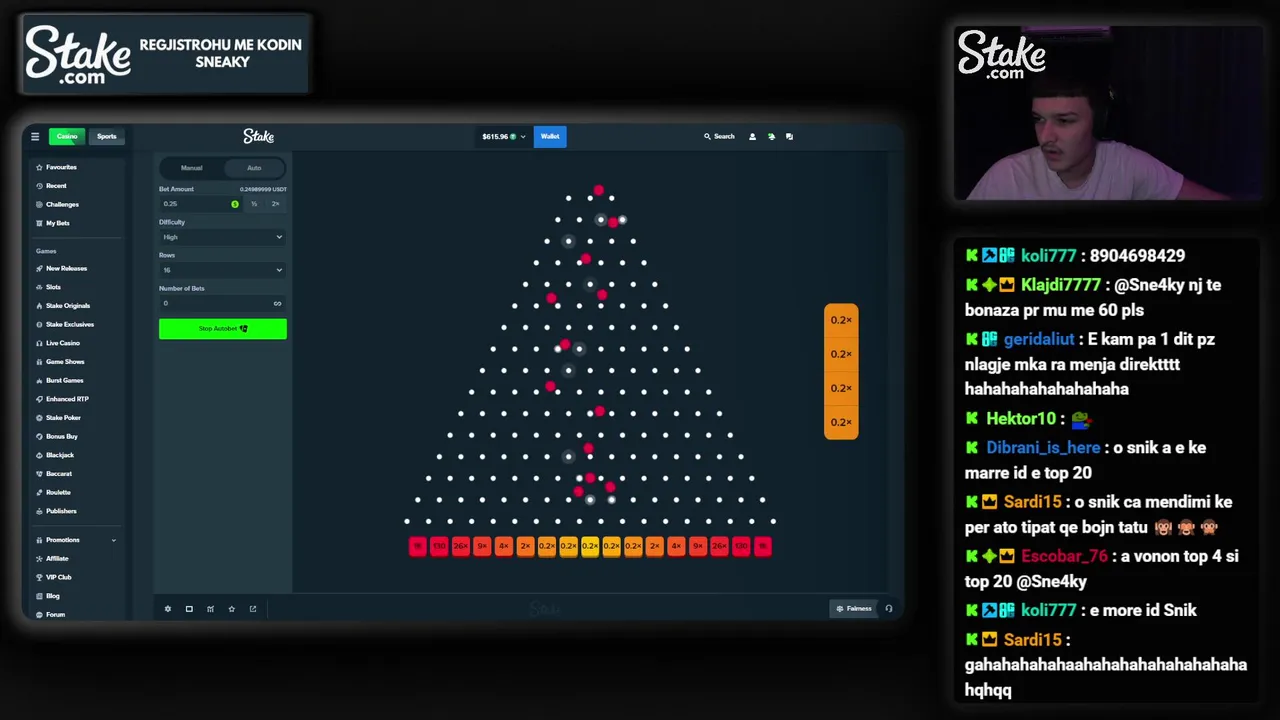1280x720 pixels.
Task: Click username geridaliut in chat
Action: click(x=1039, y=340)
